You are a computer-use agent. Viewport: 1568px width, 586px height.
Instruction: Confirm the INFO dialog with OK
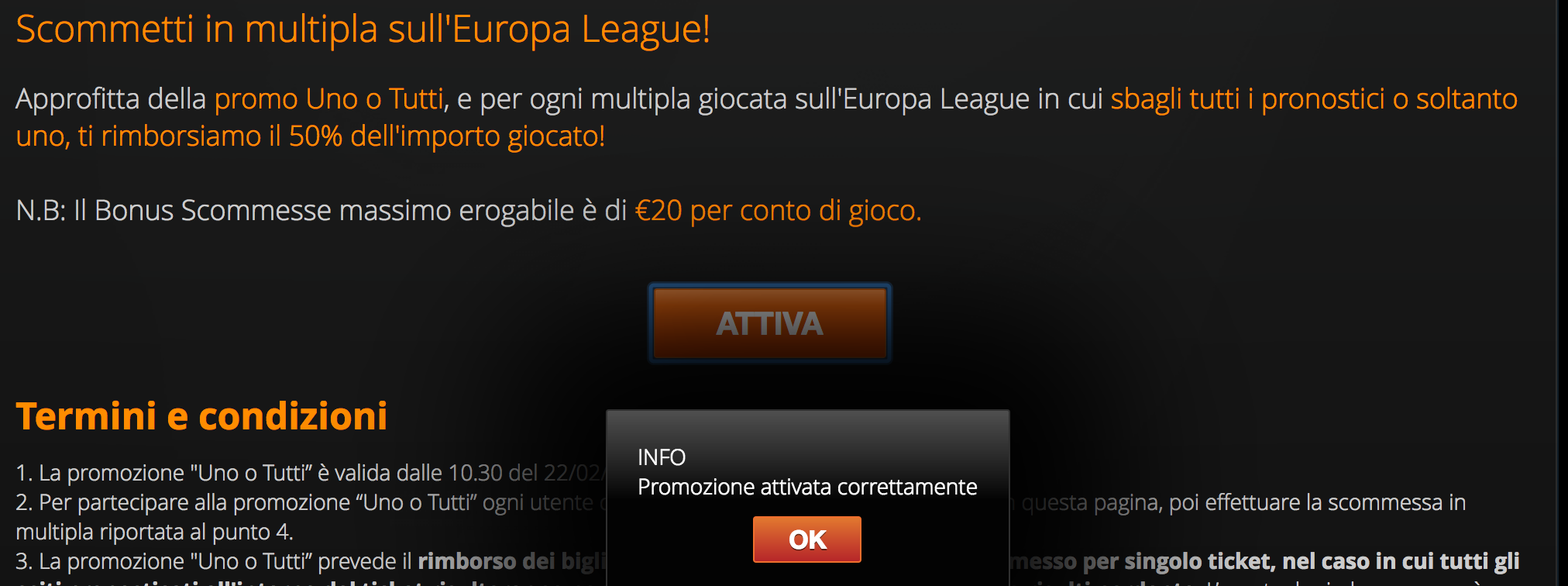[806, 539]
